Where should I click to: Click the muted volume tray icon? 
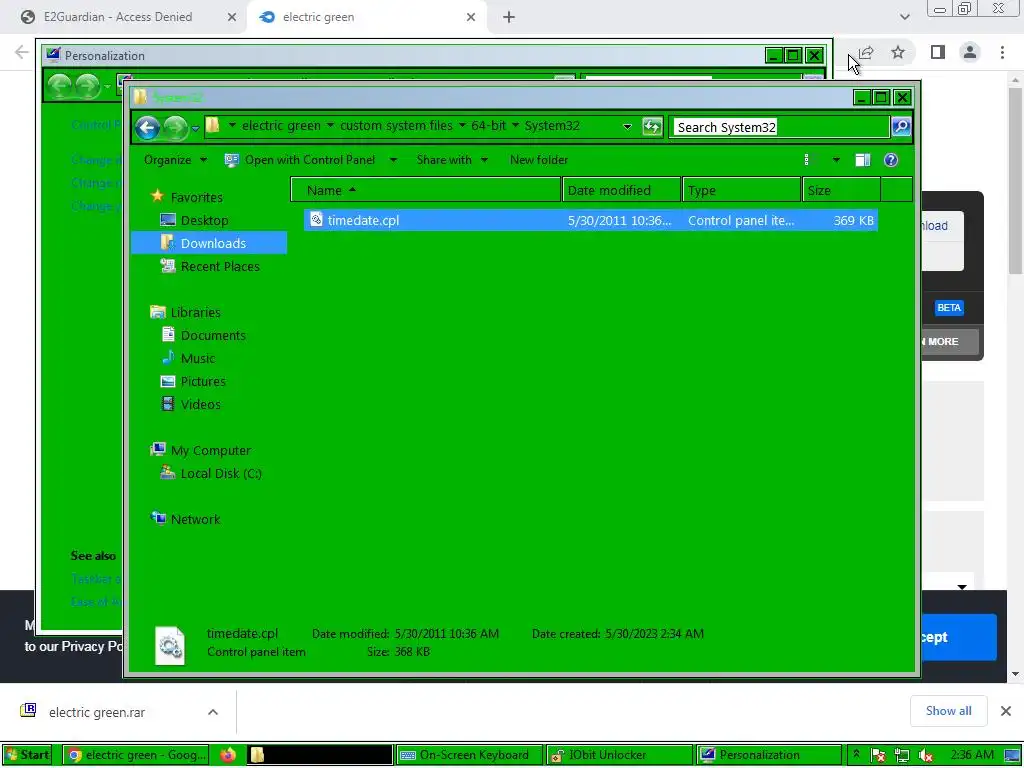coord(925,756)
